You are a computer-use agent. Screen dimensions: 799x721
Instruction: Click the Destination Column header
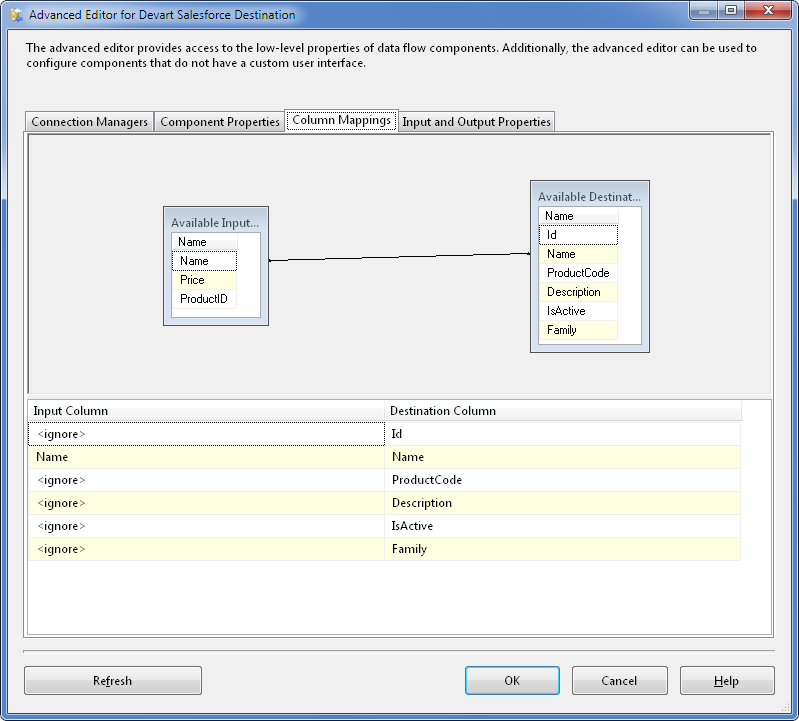[563, 411]
